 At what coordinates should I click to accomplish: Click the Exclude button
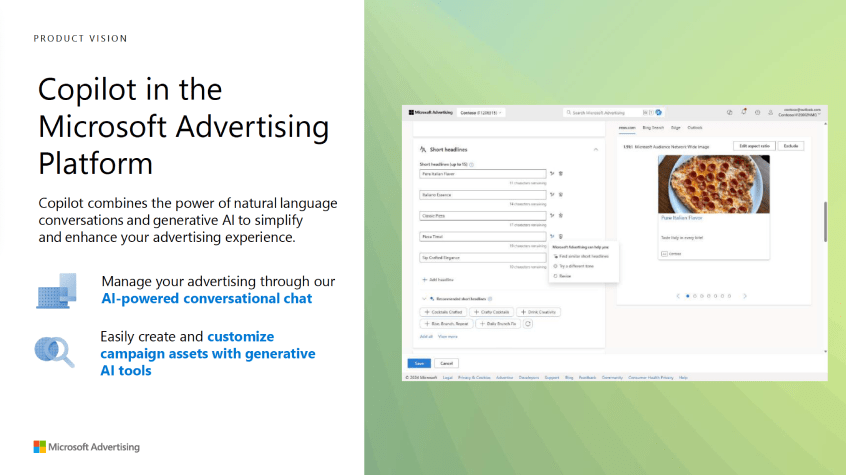point(791,146)
